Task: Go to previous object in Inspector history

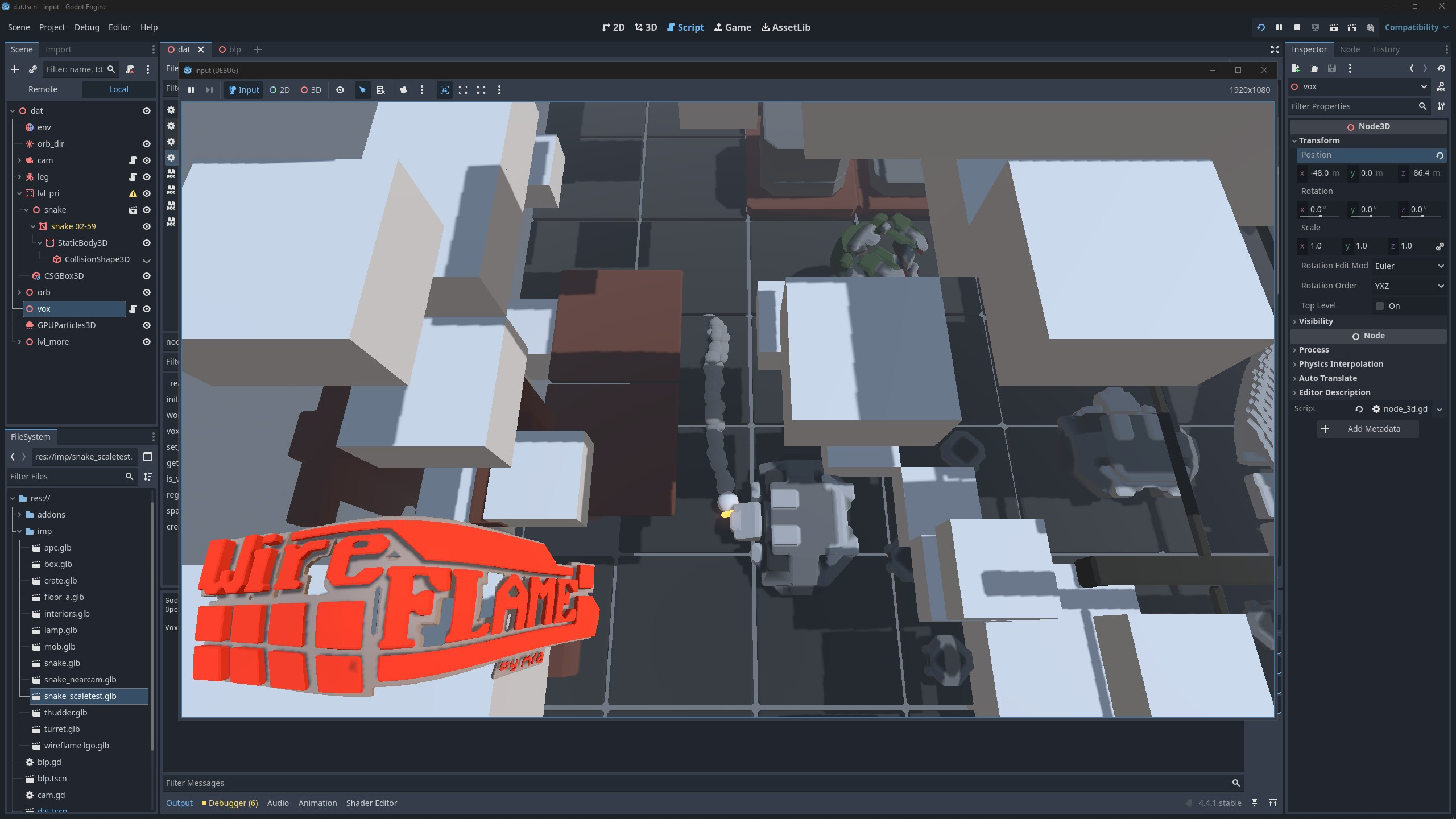Action: tap(1412, 68)
